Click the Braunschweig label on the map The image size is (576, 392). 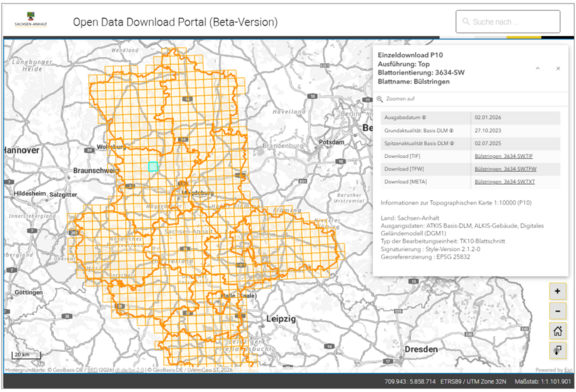[x=96, y=170]
